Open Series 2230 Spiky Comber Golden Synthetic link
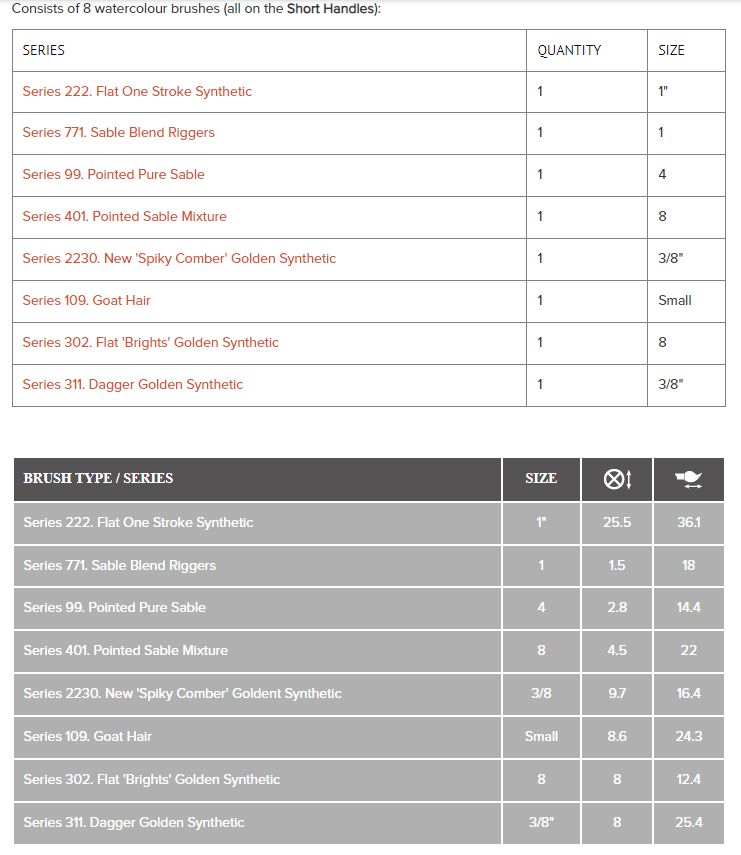This screenshot has width=741, height=855. 179,258
